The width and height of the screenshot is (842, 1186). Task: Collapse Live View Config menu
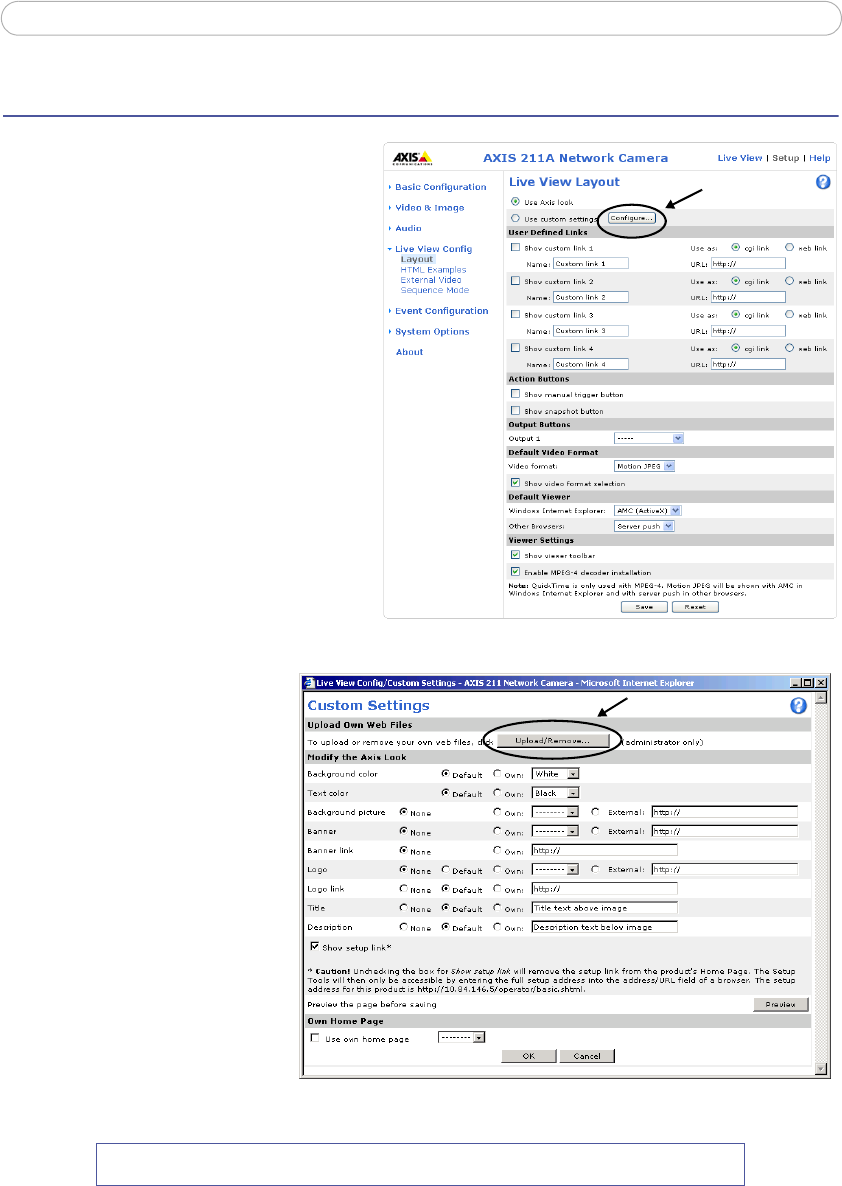[433, 249]
